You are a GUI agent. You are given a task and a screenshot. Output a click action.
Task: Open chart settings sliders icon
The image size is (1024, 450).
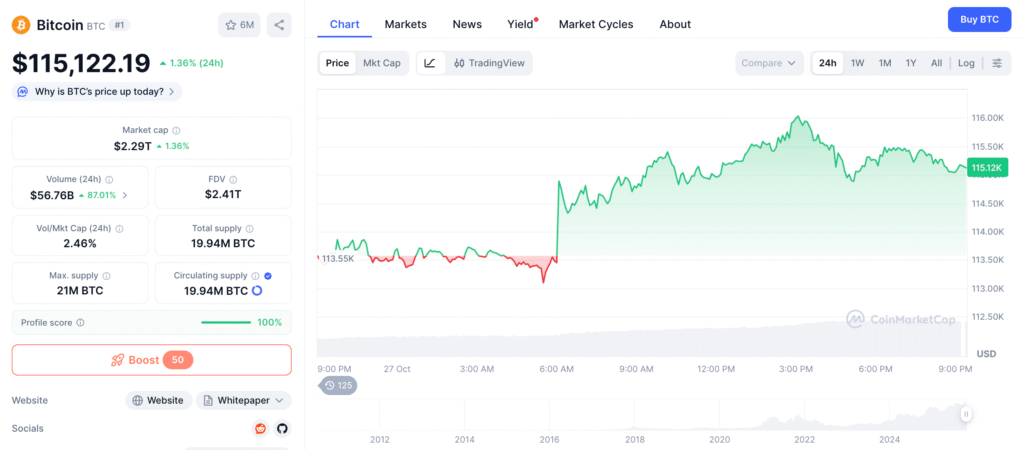pos(997,63)
